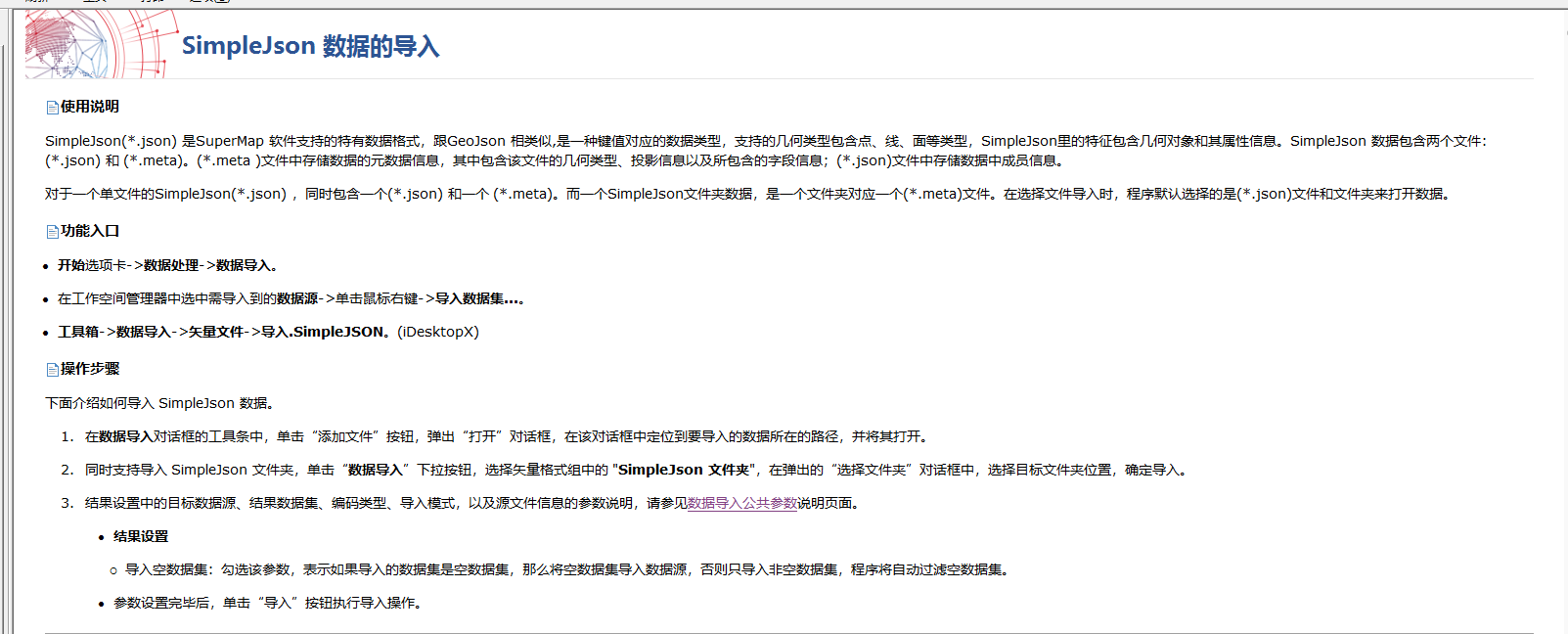
Task: Click the bullet starting 在工作空间管理器中选中
Action: click(x=291, y=298)
